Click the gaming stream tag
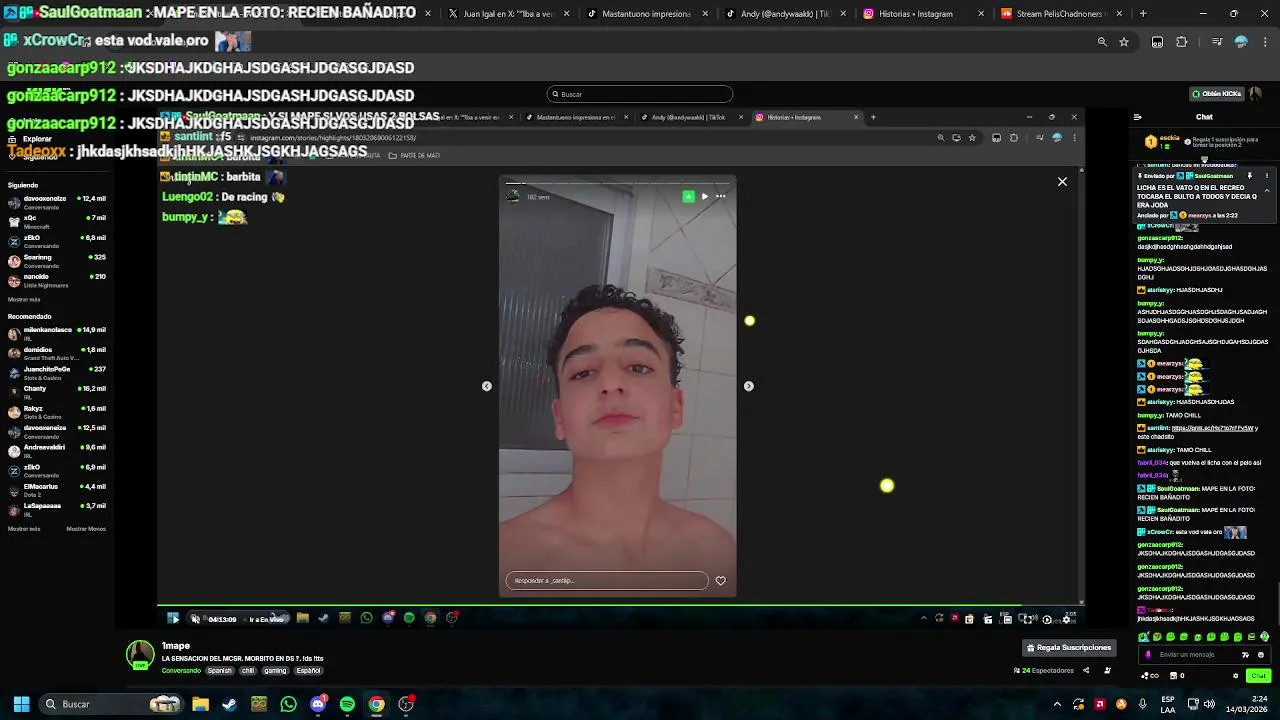 point(275,671)
